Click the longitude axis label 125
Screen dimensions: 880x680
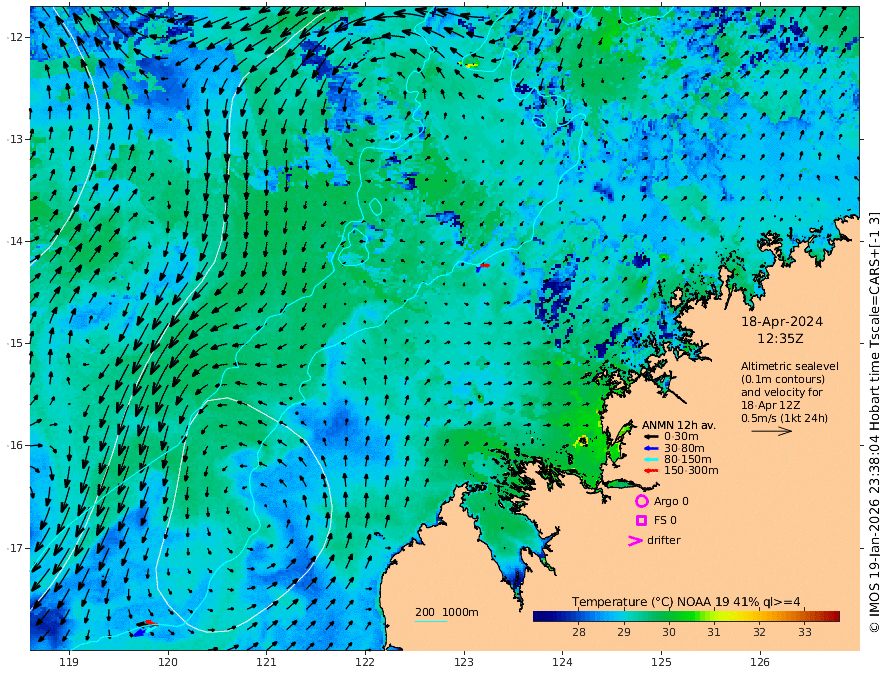click(661, 662)
